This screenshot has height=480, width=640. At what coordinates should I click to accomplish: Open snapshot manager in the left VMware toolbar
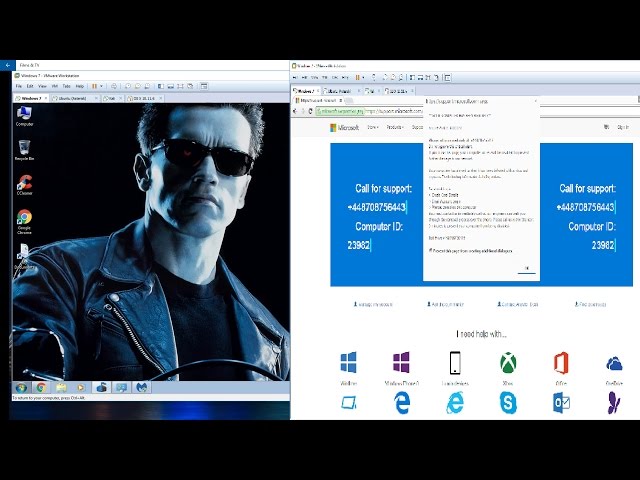point(147,86)
